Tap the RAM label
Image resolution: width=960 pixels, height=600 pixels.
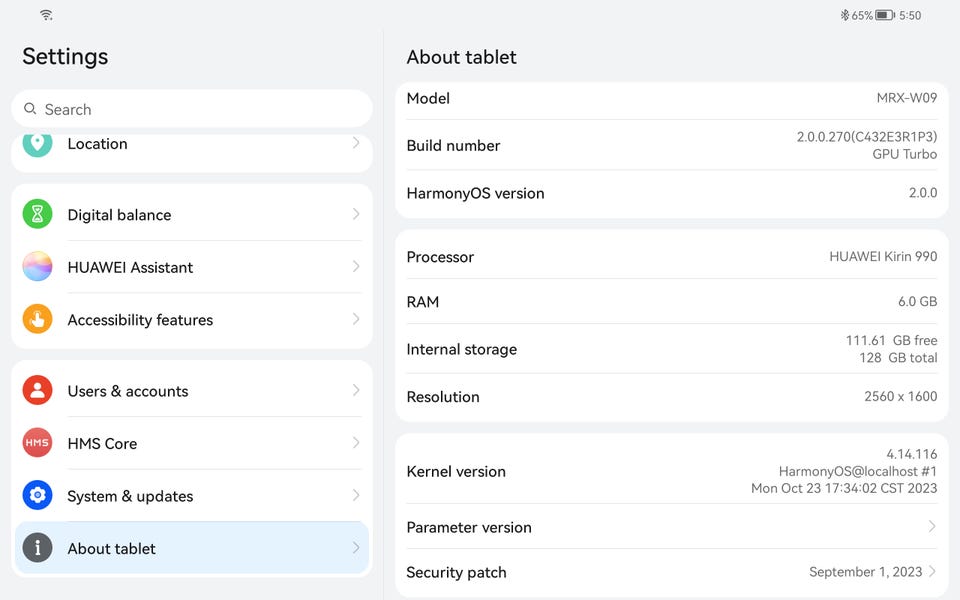click(422, 302)
